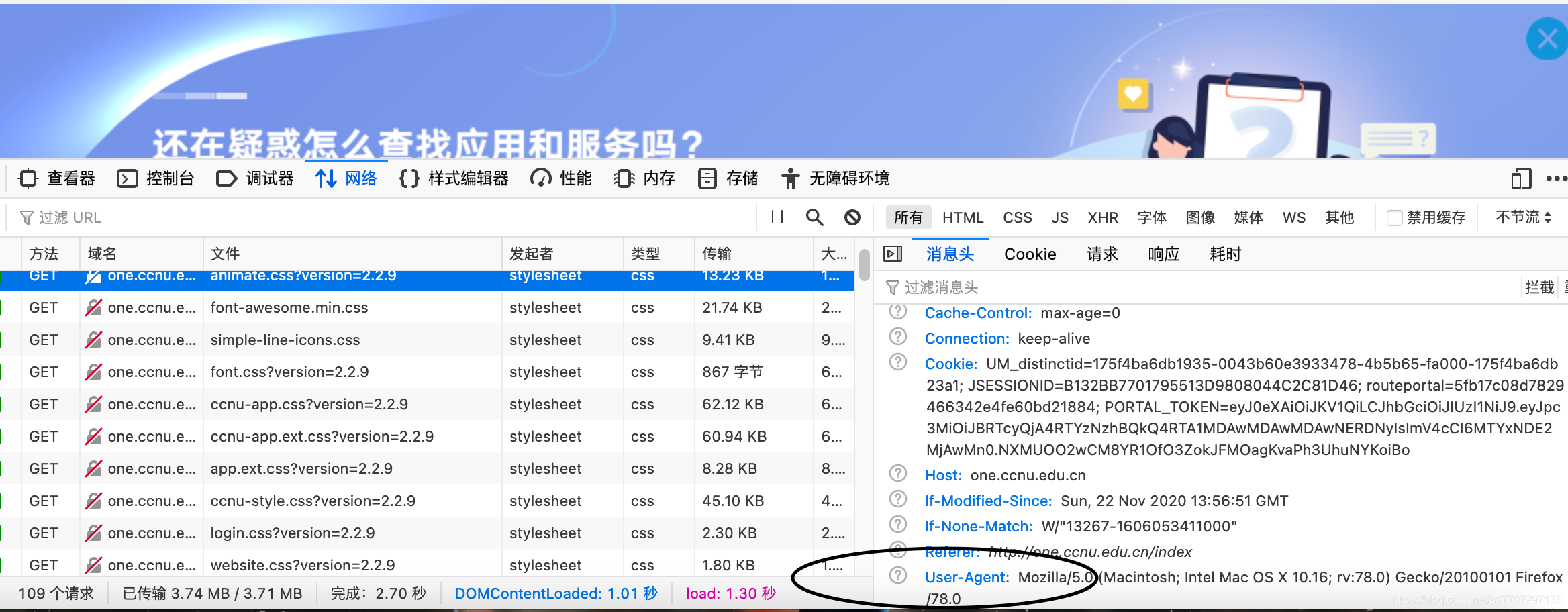
Task: Switch to the 控制台 console panel
Action: coord(156,178)
